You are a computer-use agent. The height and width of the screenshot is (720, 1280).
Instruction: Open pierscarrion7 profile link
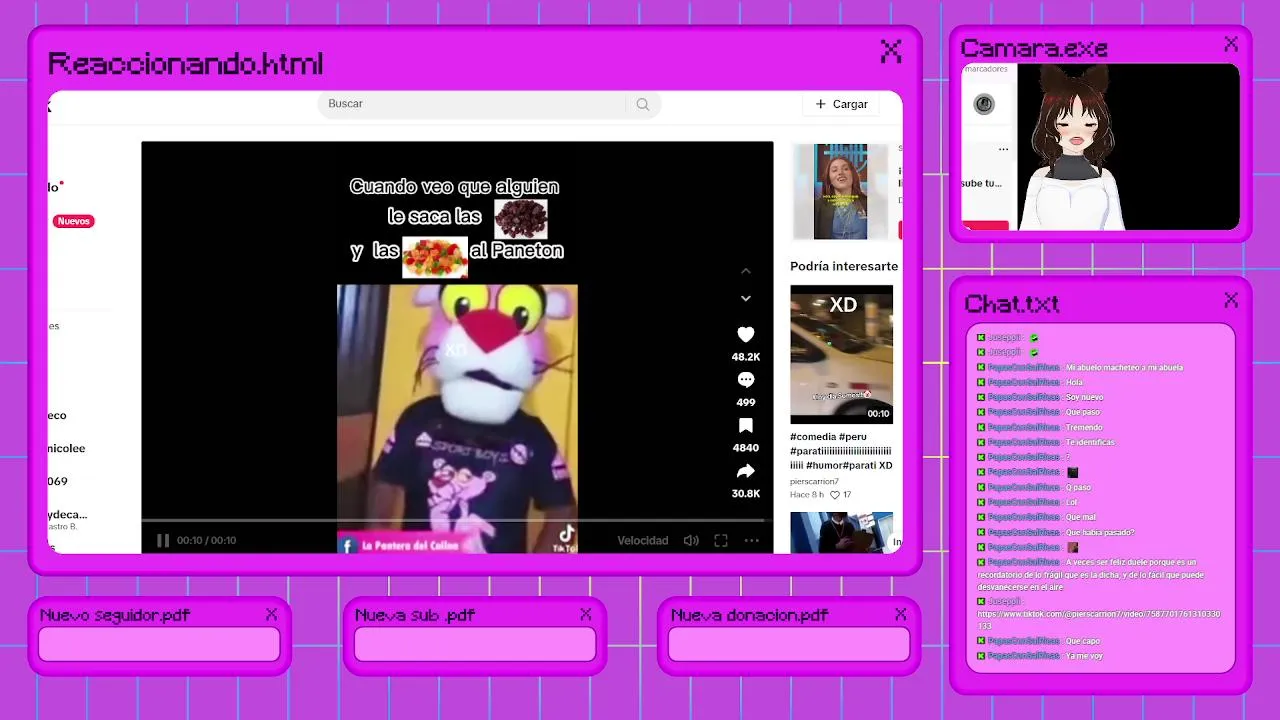[x=814, y=482]
